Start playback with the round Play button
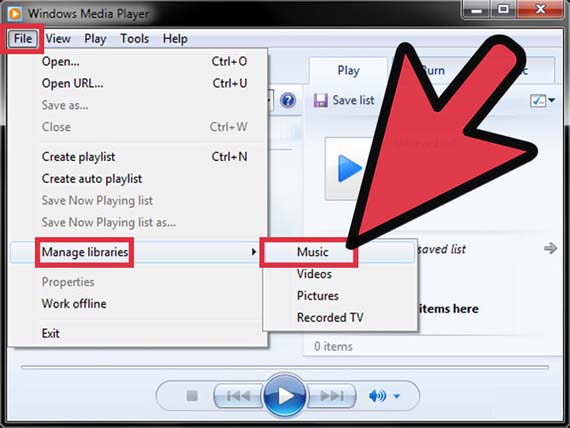This screenshot has height=428, width=570. click(285, 396)
